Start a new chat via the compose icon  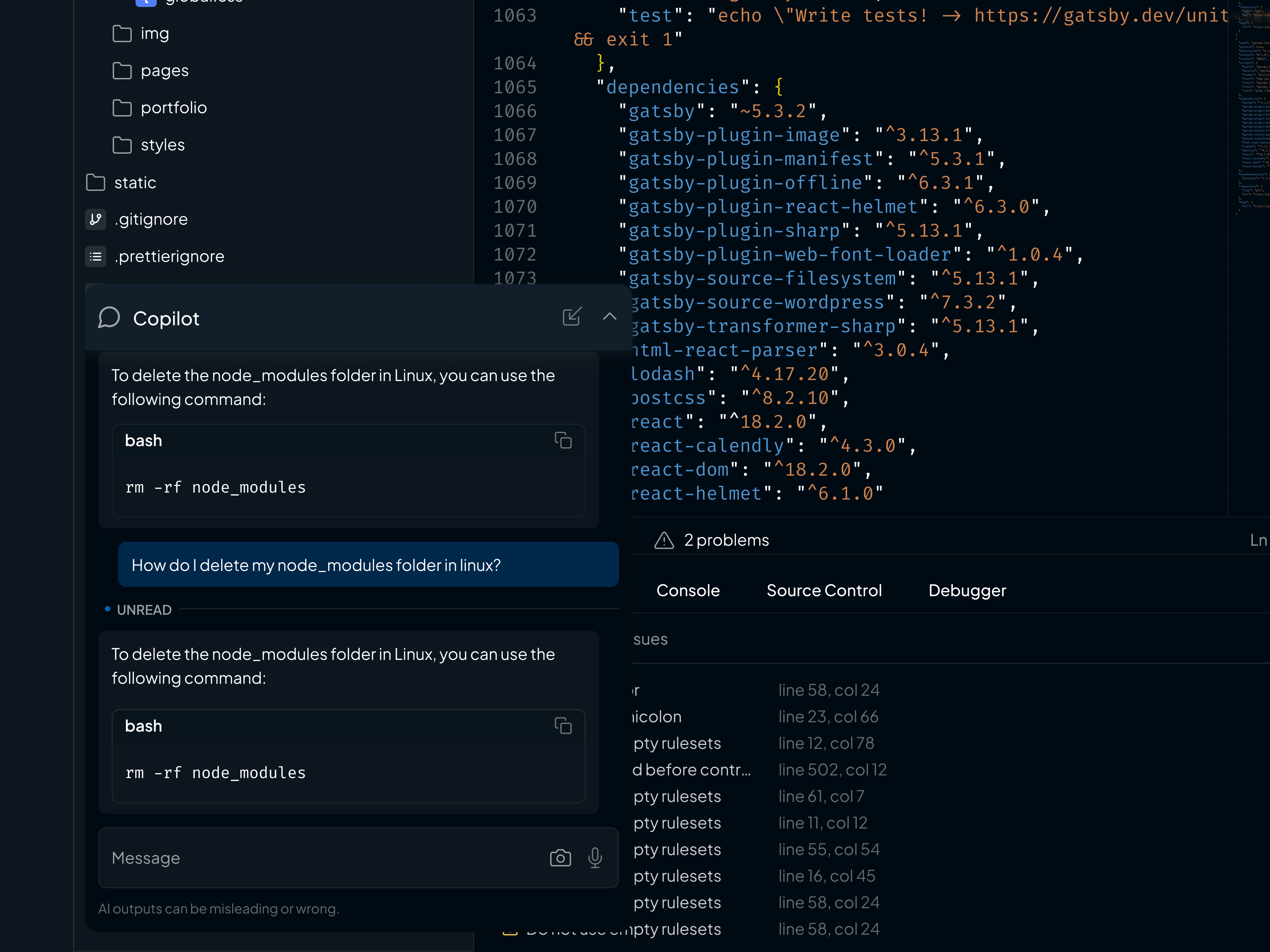(572, 316)
